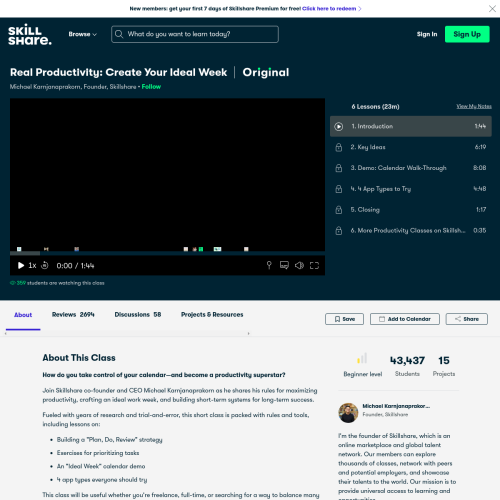Click tab strip left scroll arrow
Screen dimensions: 500x500
click(6, 333)
